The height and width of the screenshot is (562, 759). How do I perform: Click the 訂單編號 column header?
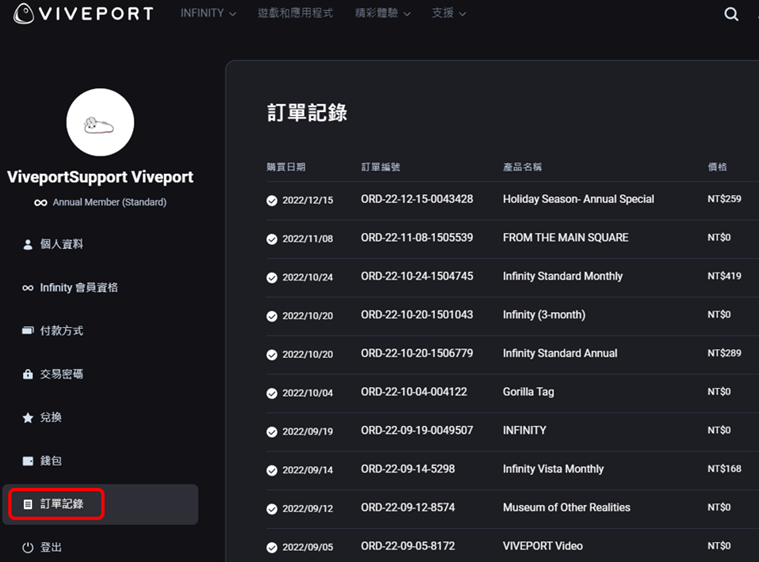click(x=380, y=167)
